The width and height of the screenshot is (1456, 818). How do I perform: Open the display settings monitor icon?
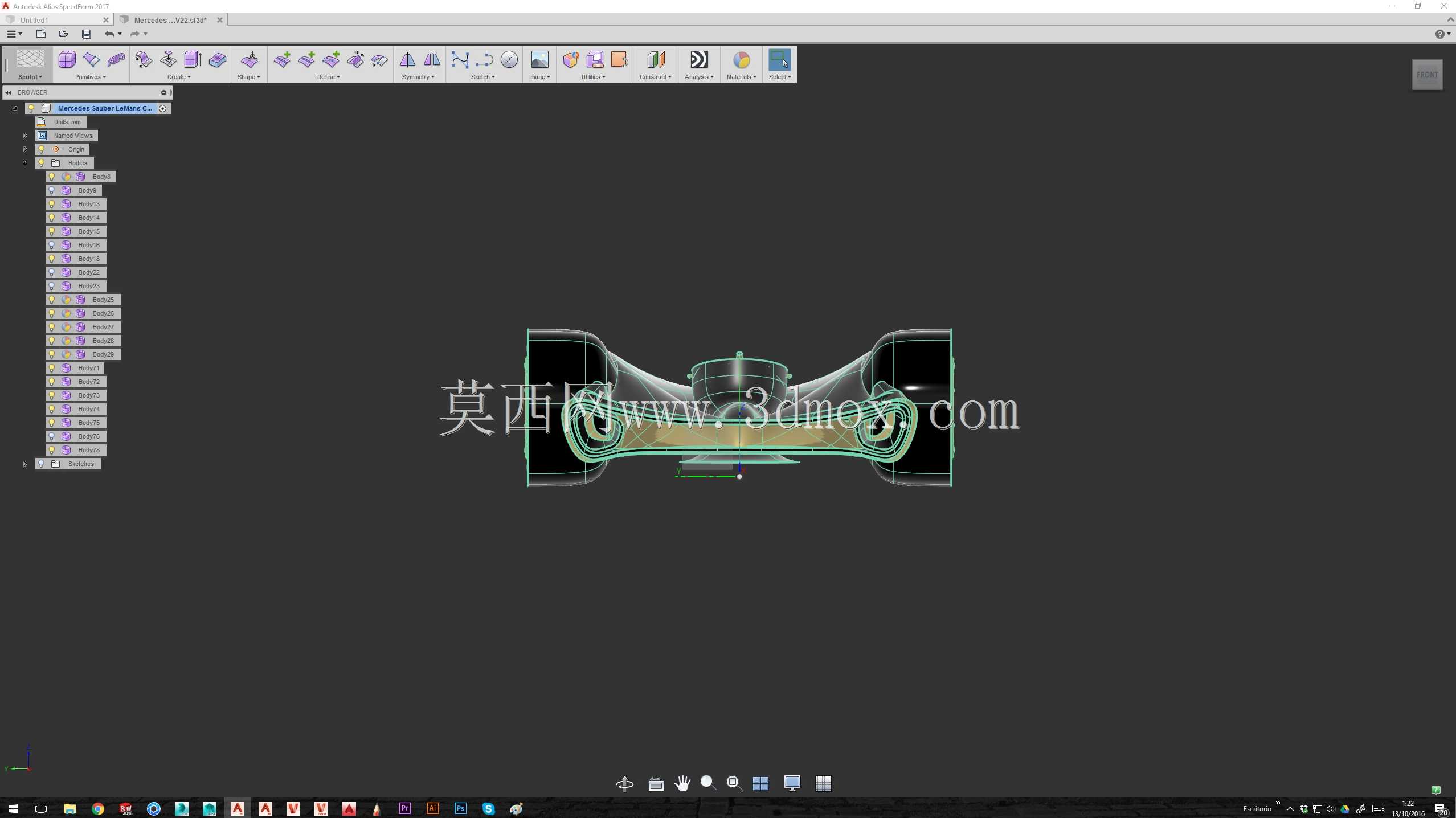tap(792, 784)
